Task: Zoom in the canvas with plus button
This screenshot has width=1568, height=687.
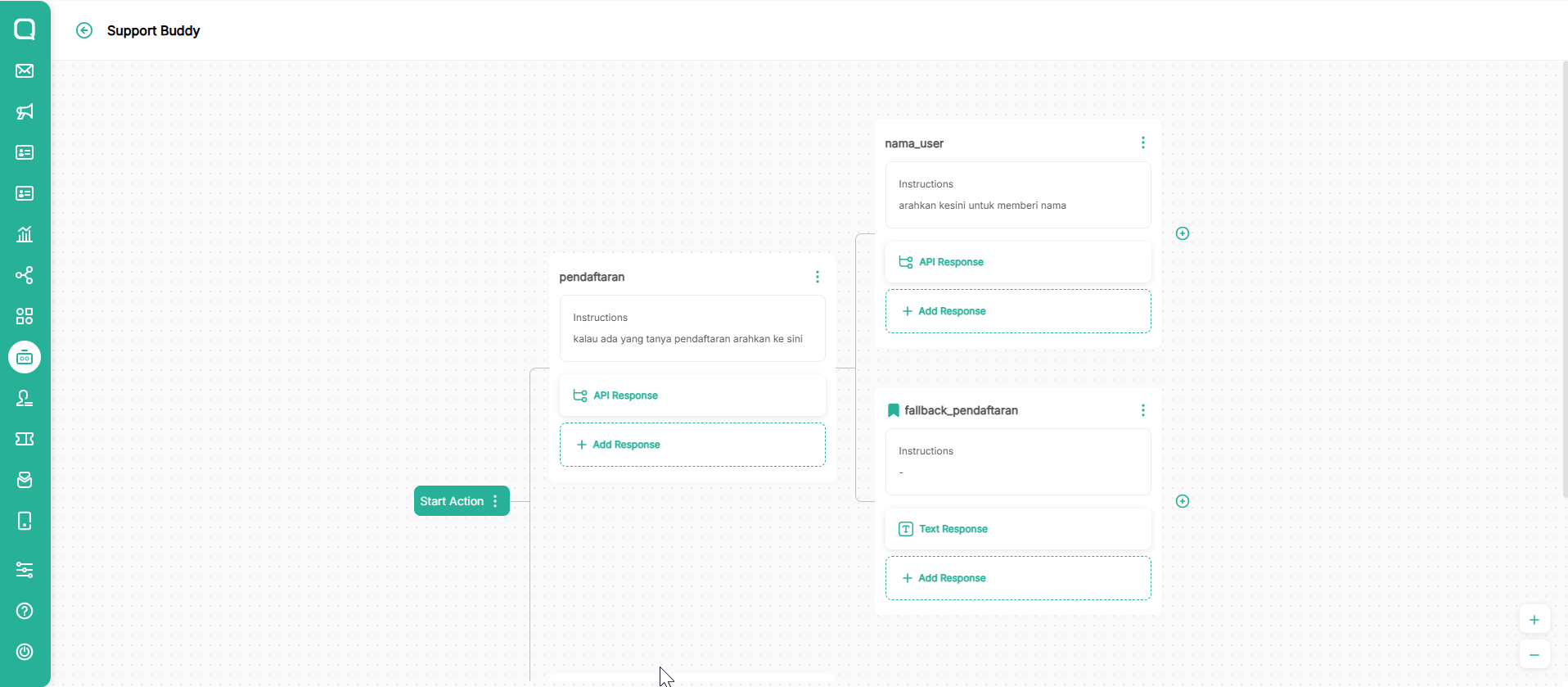Action: click(x=1534, y=620)
